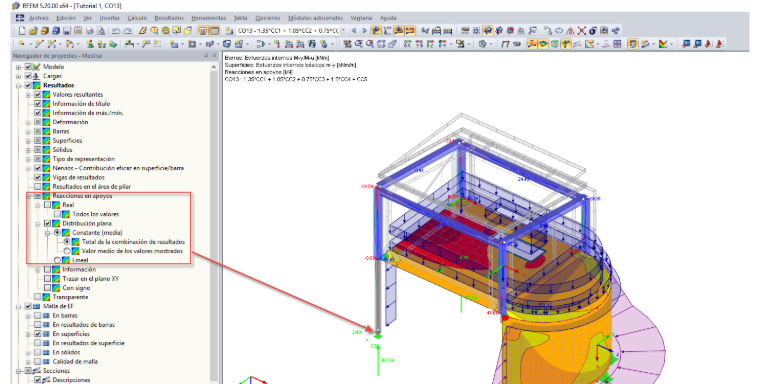Image resolution: width=760 pixels, height=384 pixels.
Task: Open the Archivo menu
Action: (x=38, y=18)
